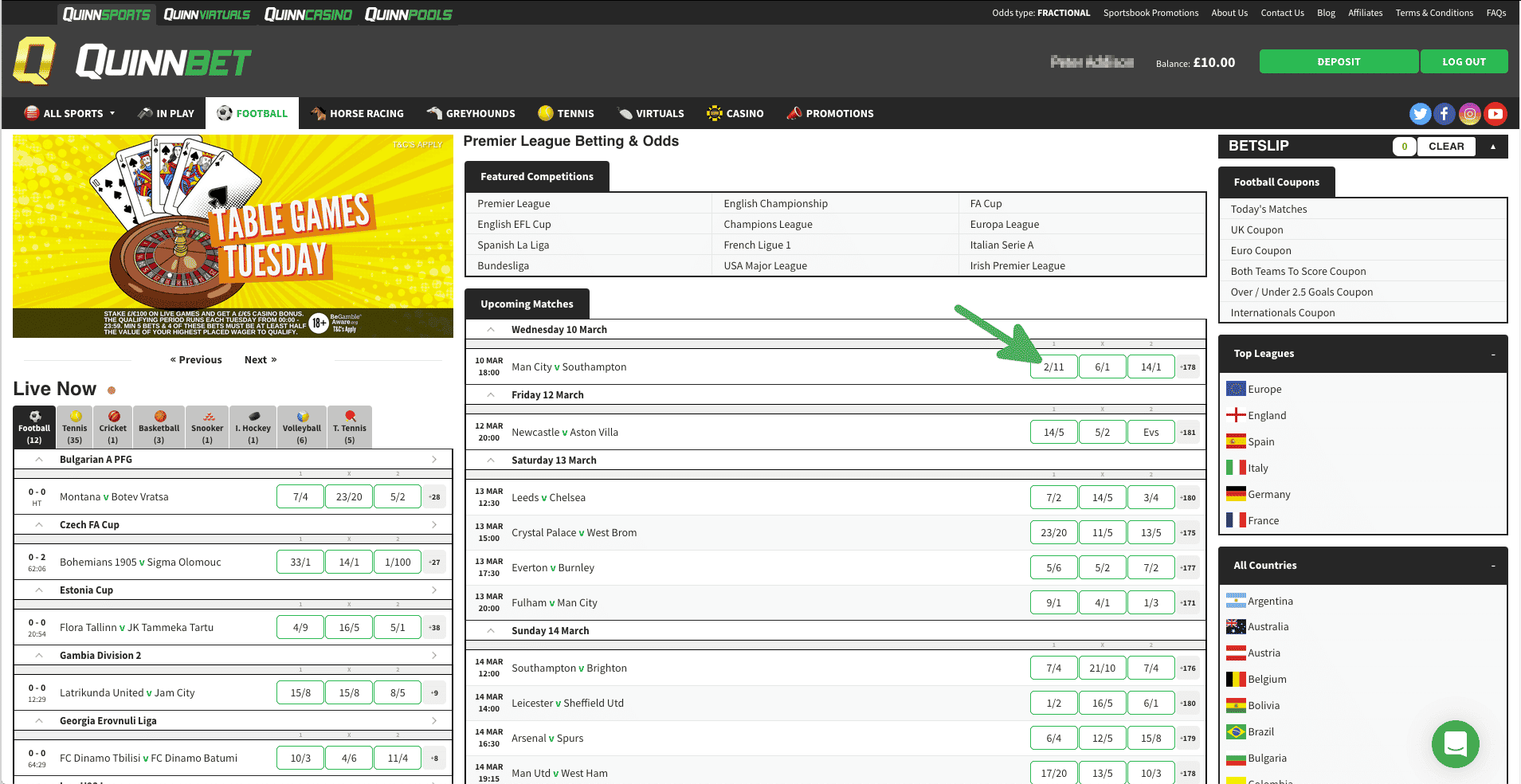Image resolution: width=1521 pixels, height=784 pixels.
Task: Open YouTube social media icon
Action: coord(1496,114)
